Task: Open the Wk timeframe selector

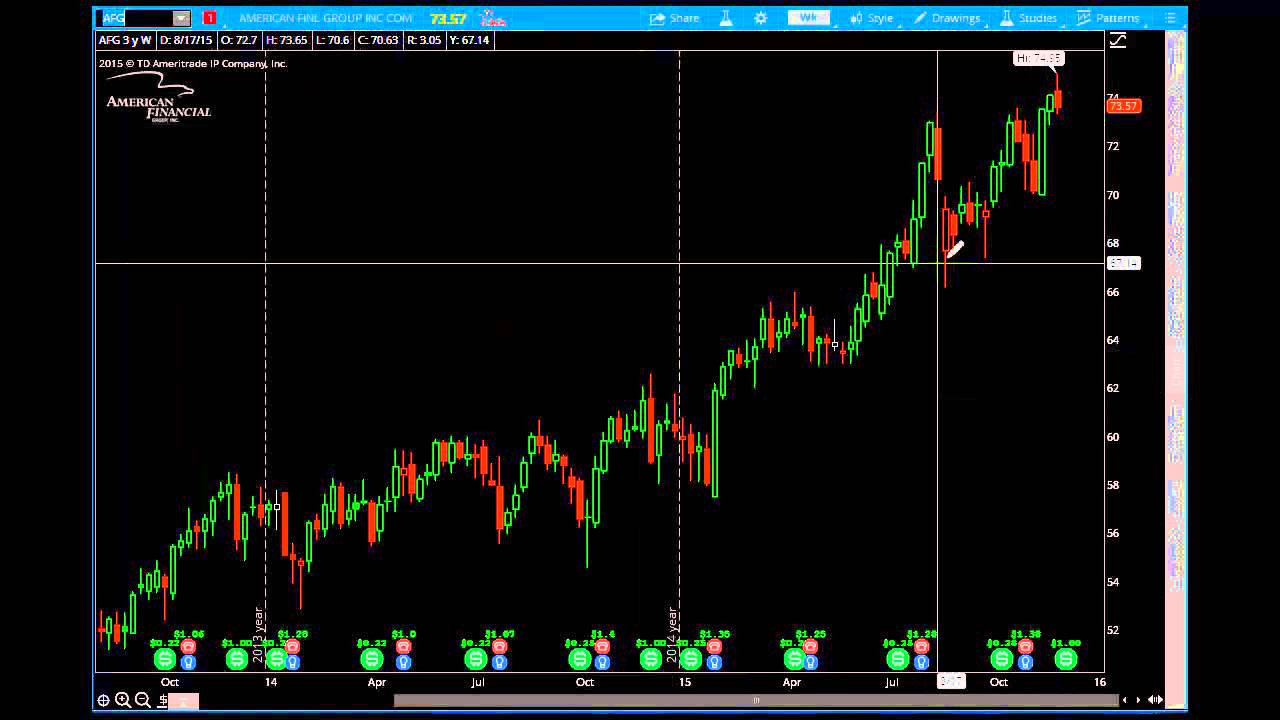Action: click(808, 18)
